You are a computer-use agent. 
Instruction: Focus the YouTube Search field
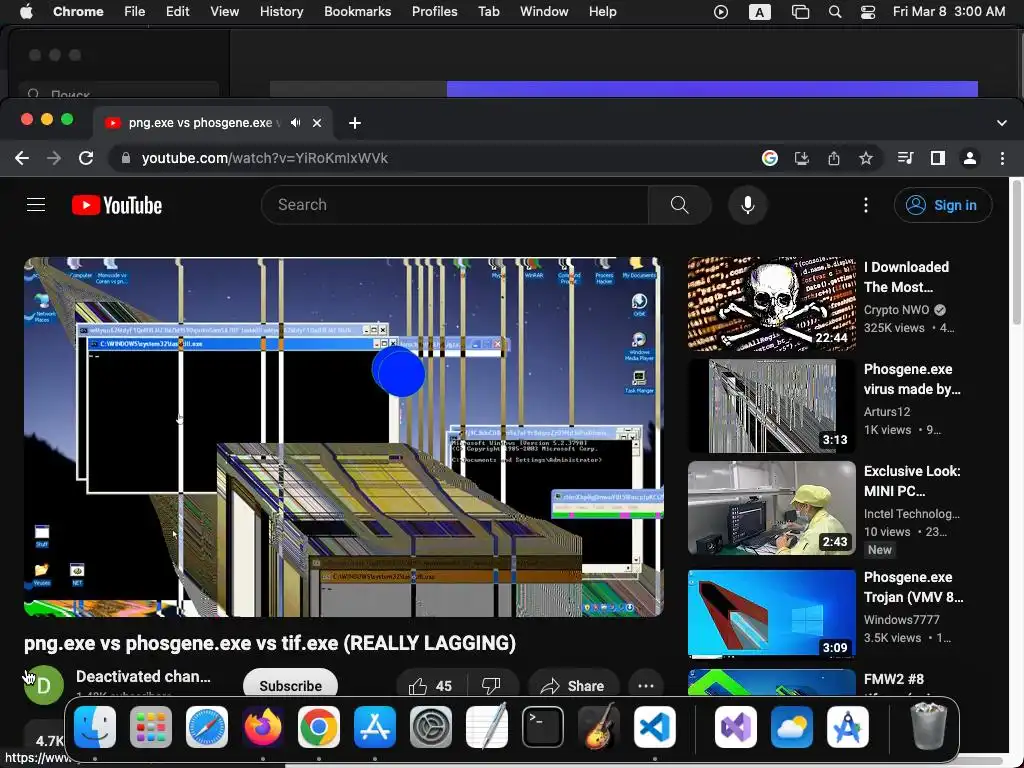pos(455,205)
